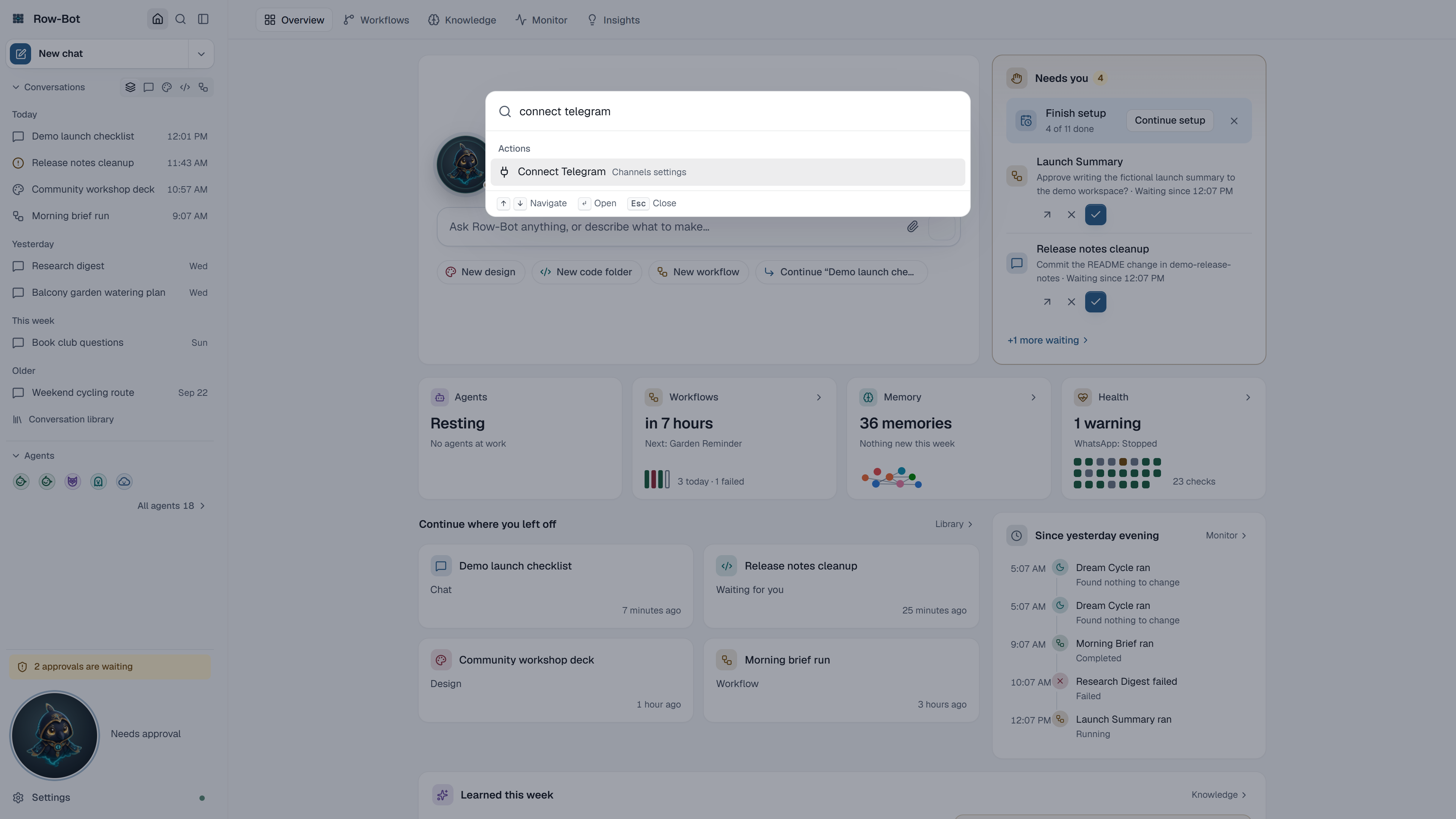
Task: Expand the New chat dropdown arrow
Action: 201,54
